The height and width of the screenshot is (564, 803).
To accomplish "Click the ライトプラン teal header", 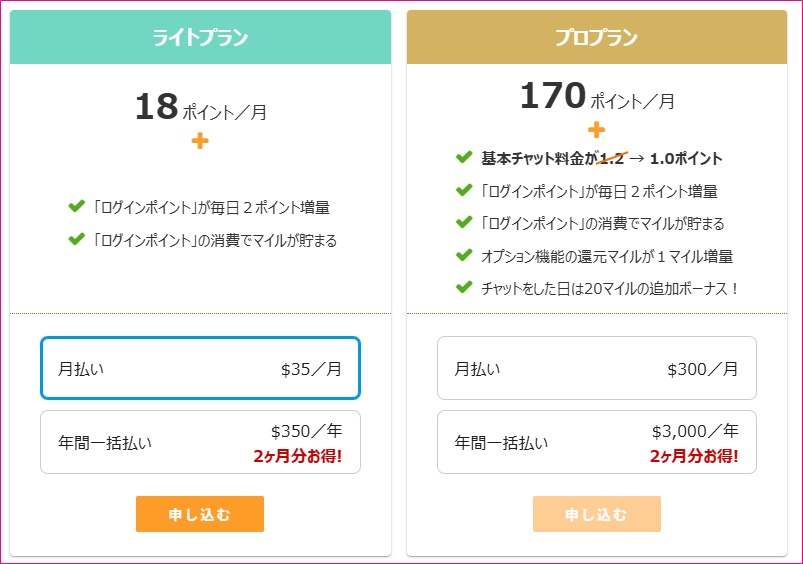I will point(200,38).
